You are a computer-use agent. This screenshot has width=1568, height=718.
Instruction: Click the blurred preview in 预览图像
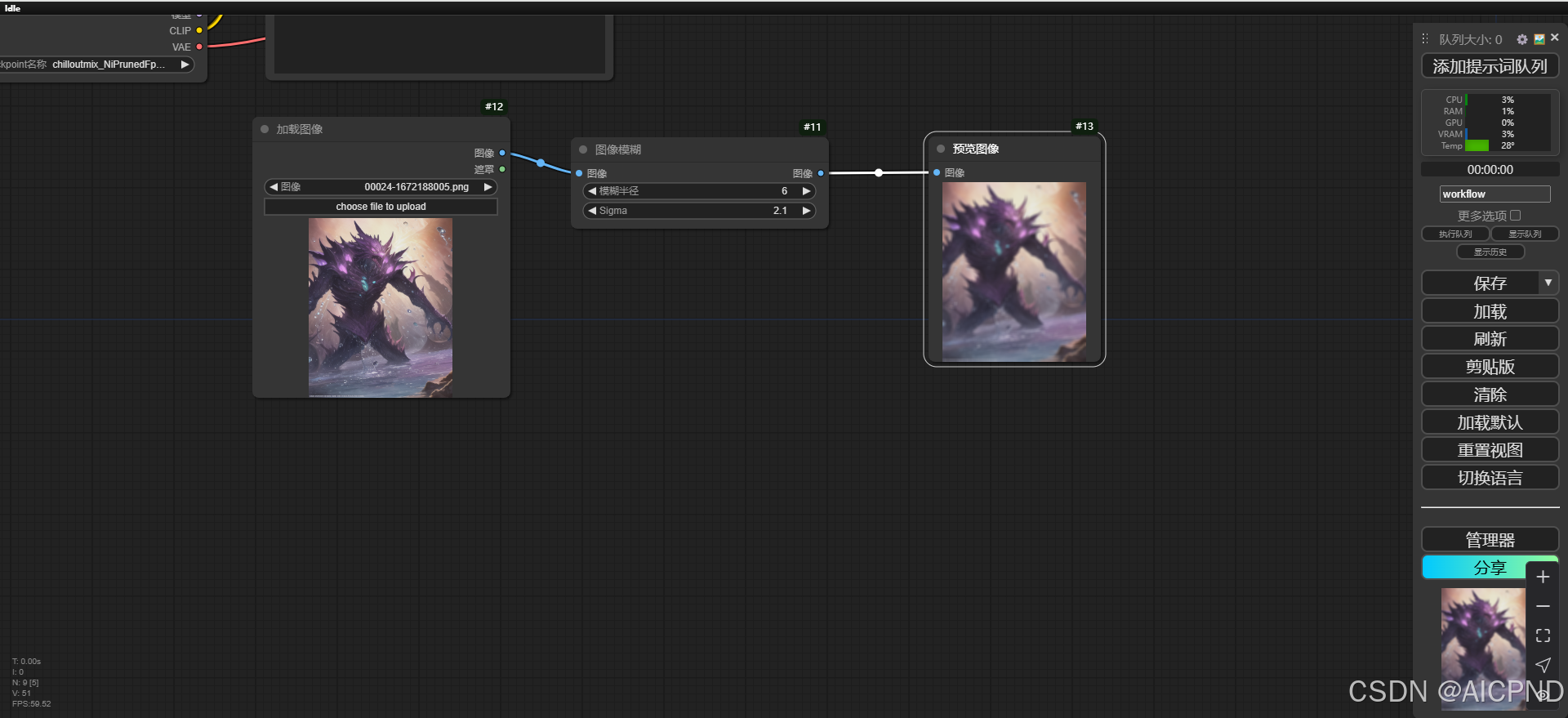1014,272
